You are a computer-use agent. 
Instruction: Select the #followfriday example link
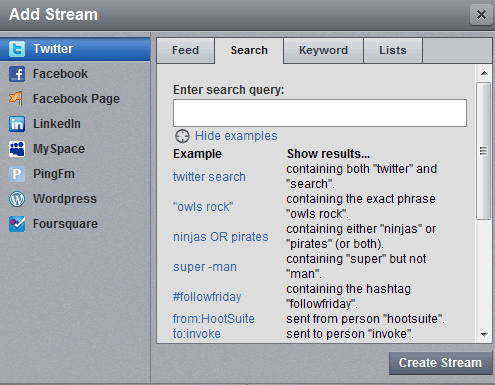click(207, 297)
